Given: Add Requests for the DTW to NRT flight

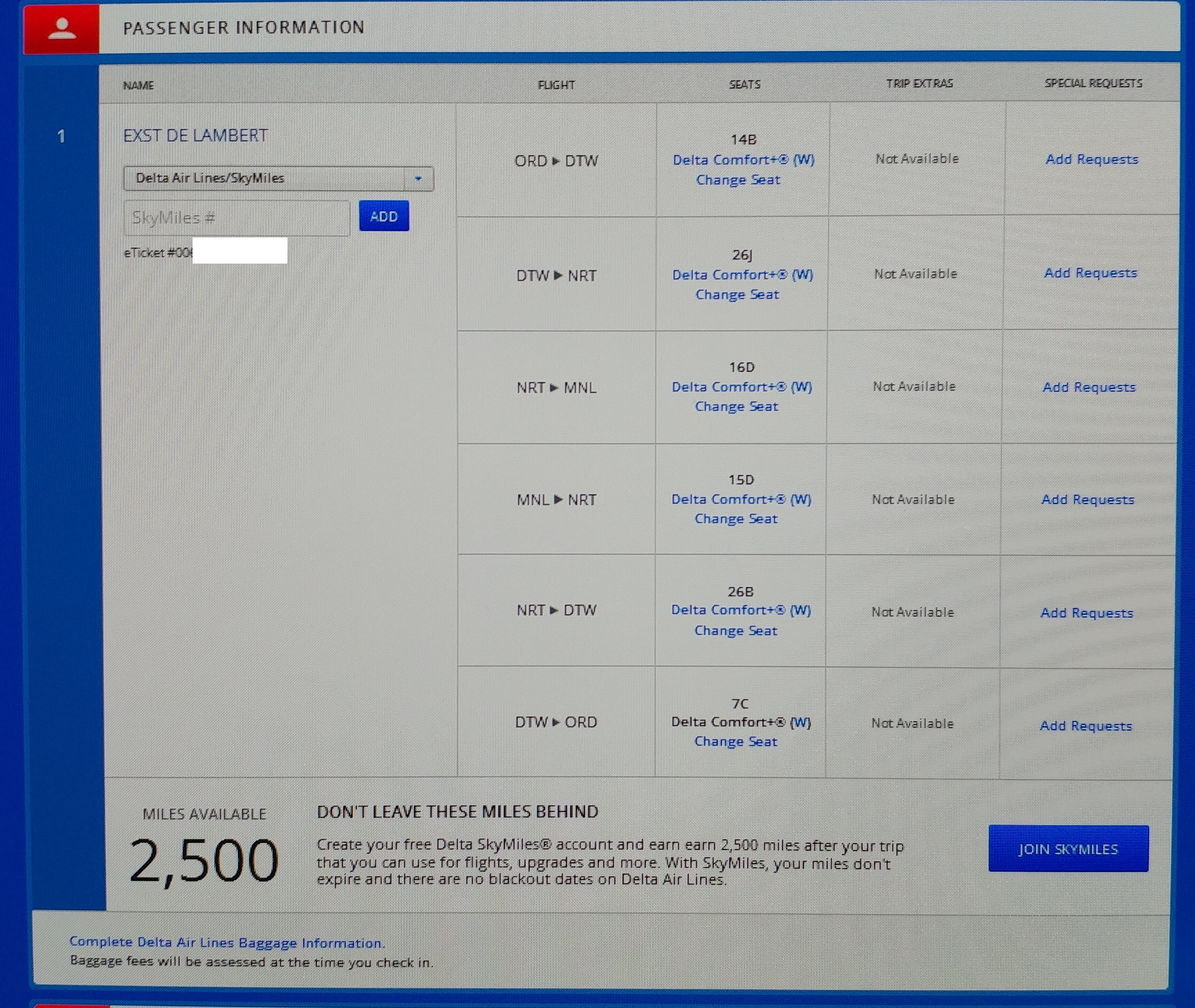Looking at the screenshot, I should (1091, 273).
